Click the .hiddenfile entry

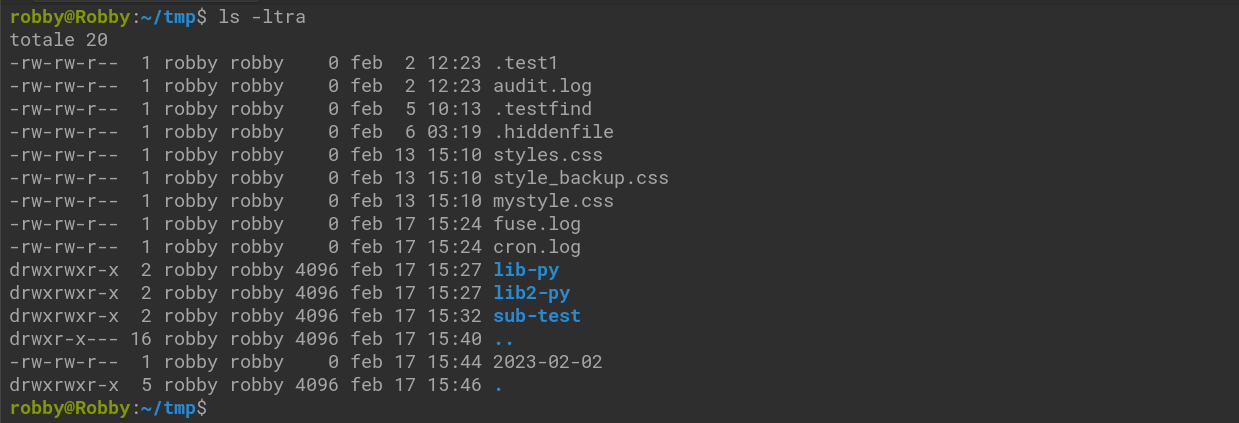pyautogui.click(x=553, y=132)
